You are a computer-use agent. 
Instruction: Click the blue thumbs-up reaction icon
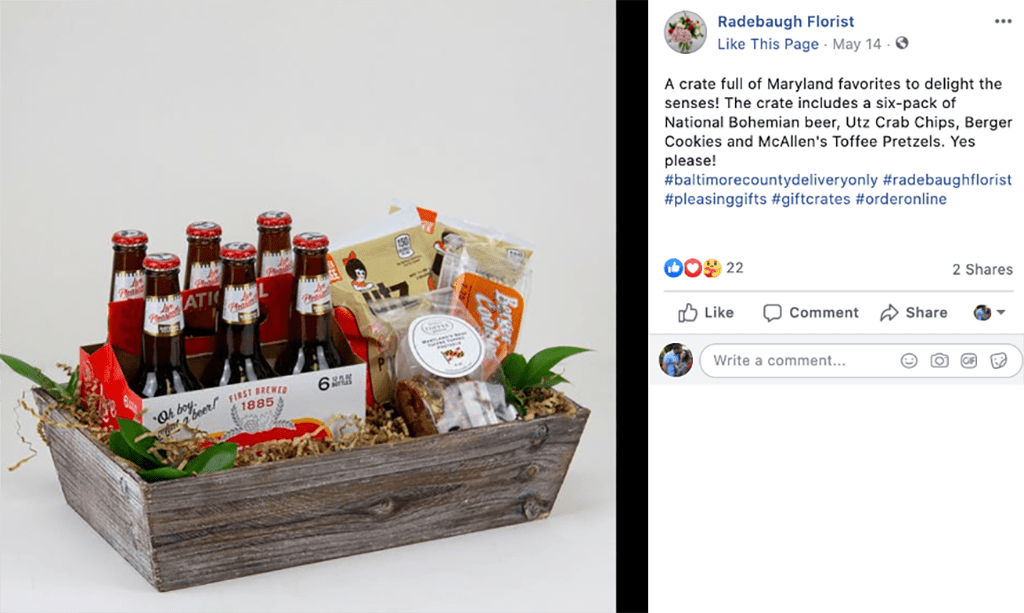[673, 268]
